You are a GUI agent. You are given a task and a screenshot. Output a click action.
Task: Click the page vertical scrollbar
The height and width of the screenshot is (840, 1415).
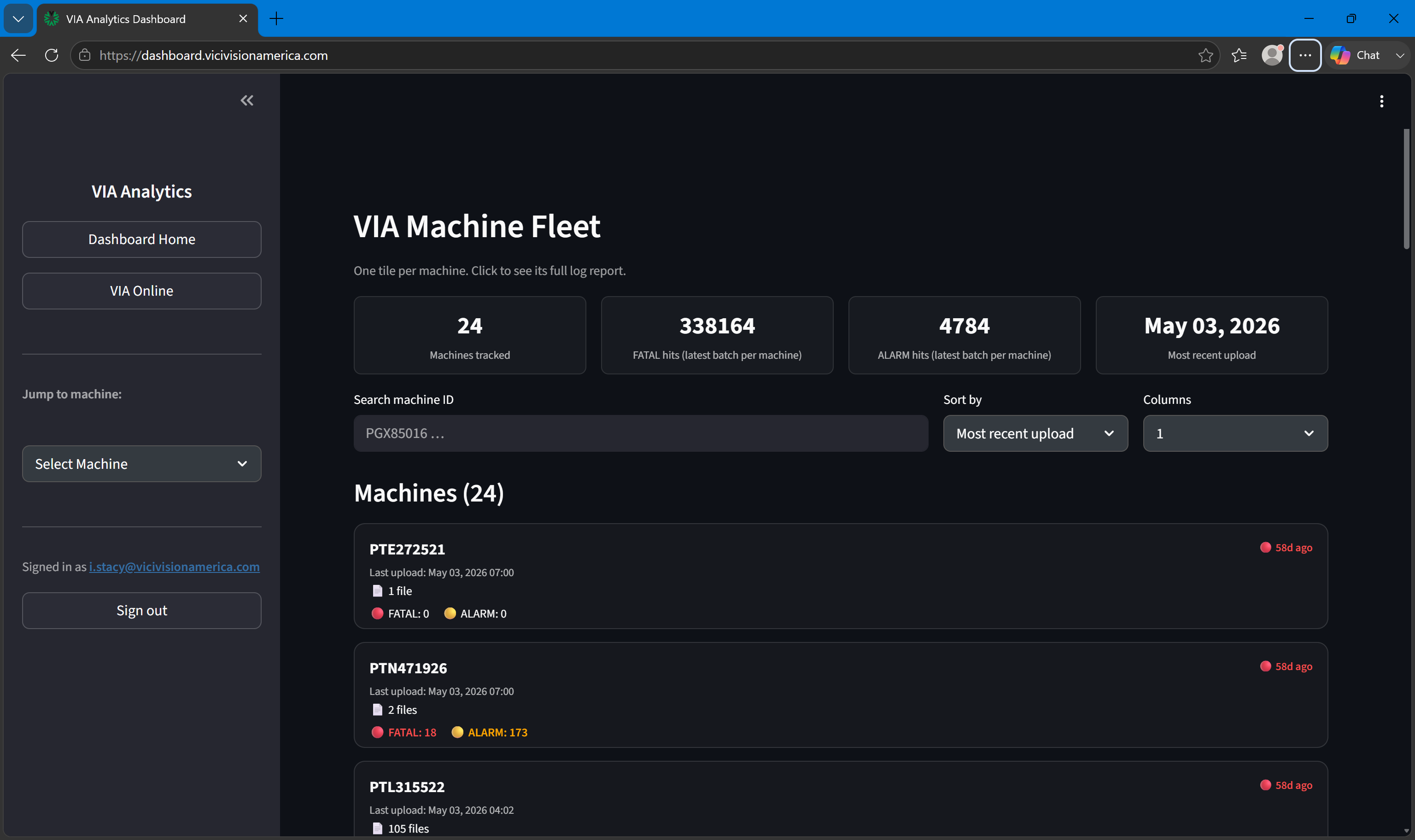pos(1406,189)
